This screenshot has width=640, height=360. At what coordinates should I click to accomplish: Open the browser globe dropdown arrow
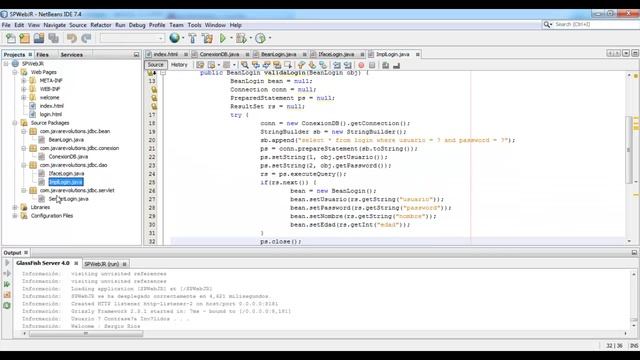(x=183, y=38)
